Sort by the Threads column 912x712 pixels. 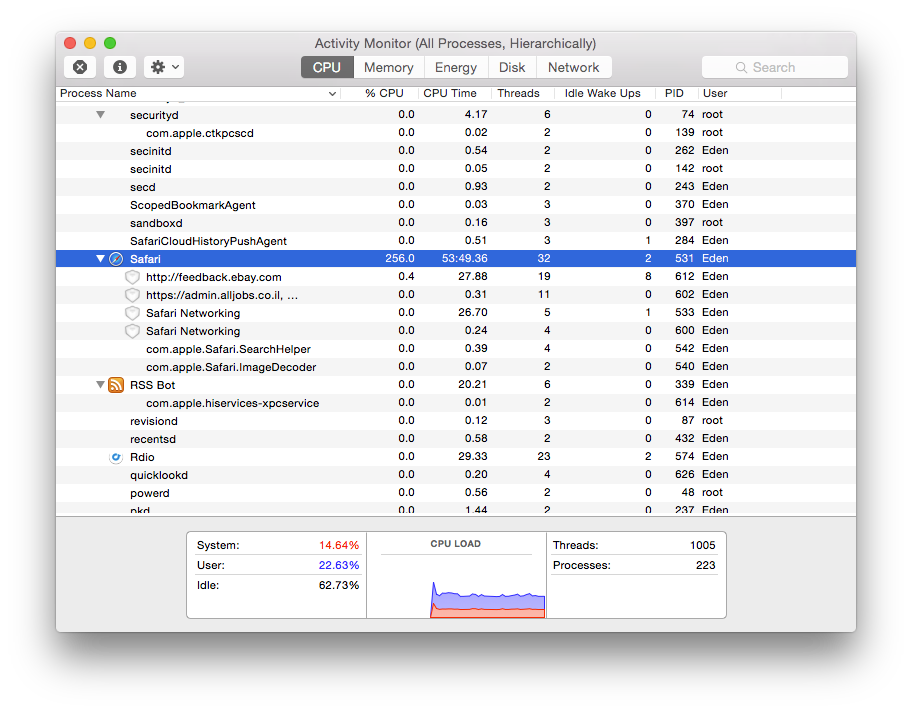(x=518, y=93)
